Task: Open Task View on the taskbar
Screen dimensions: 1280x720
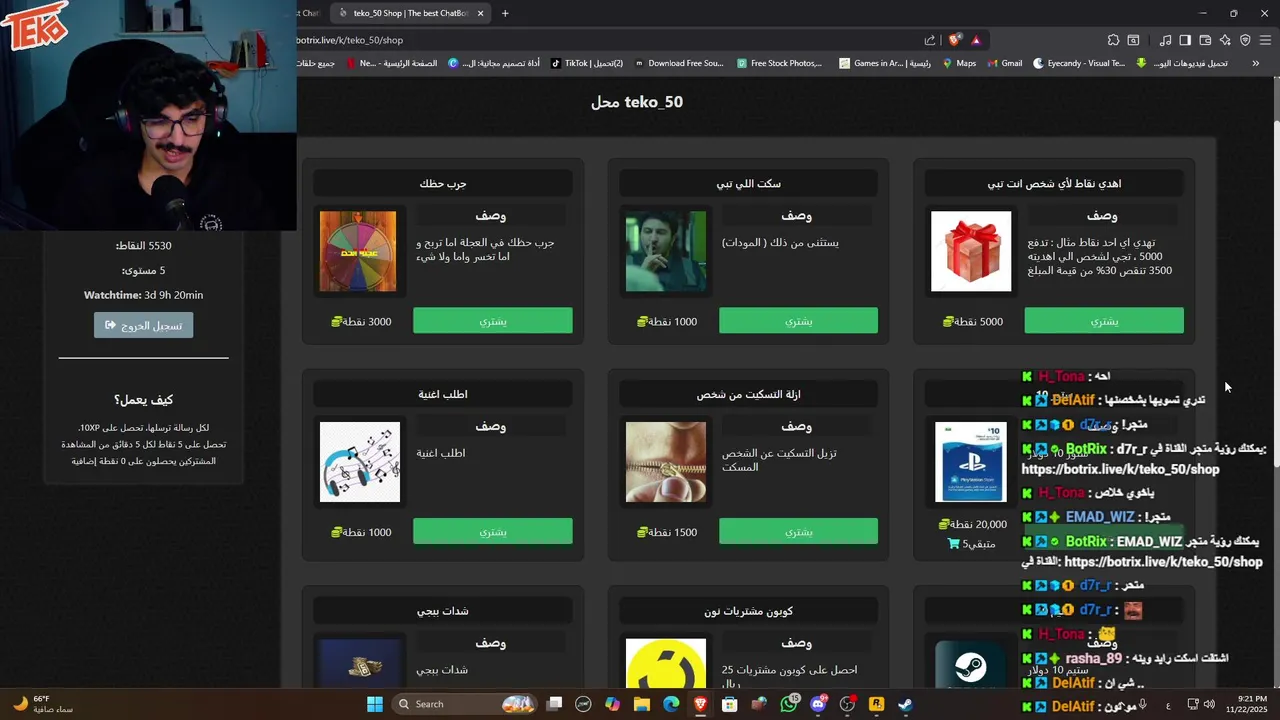Action: click(555, 704)
